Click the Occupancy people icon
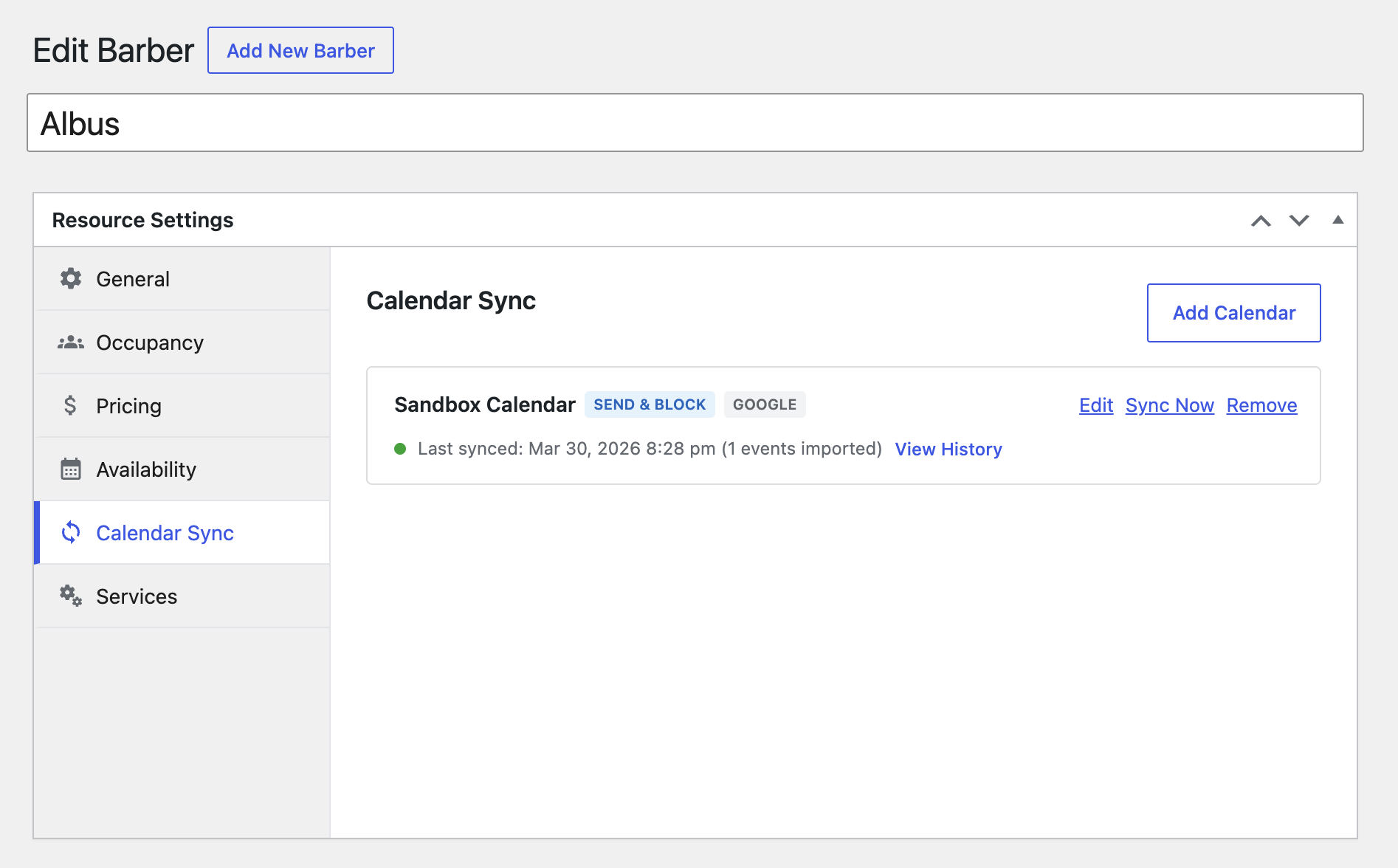Screen dimensions: 1398x868 click(x=71, y=342)
